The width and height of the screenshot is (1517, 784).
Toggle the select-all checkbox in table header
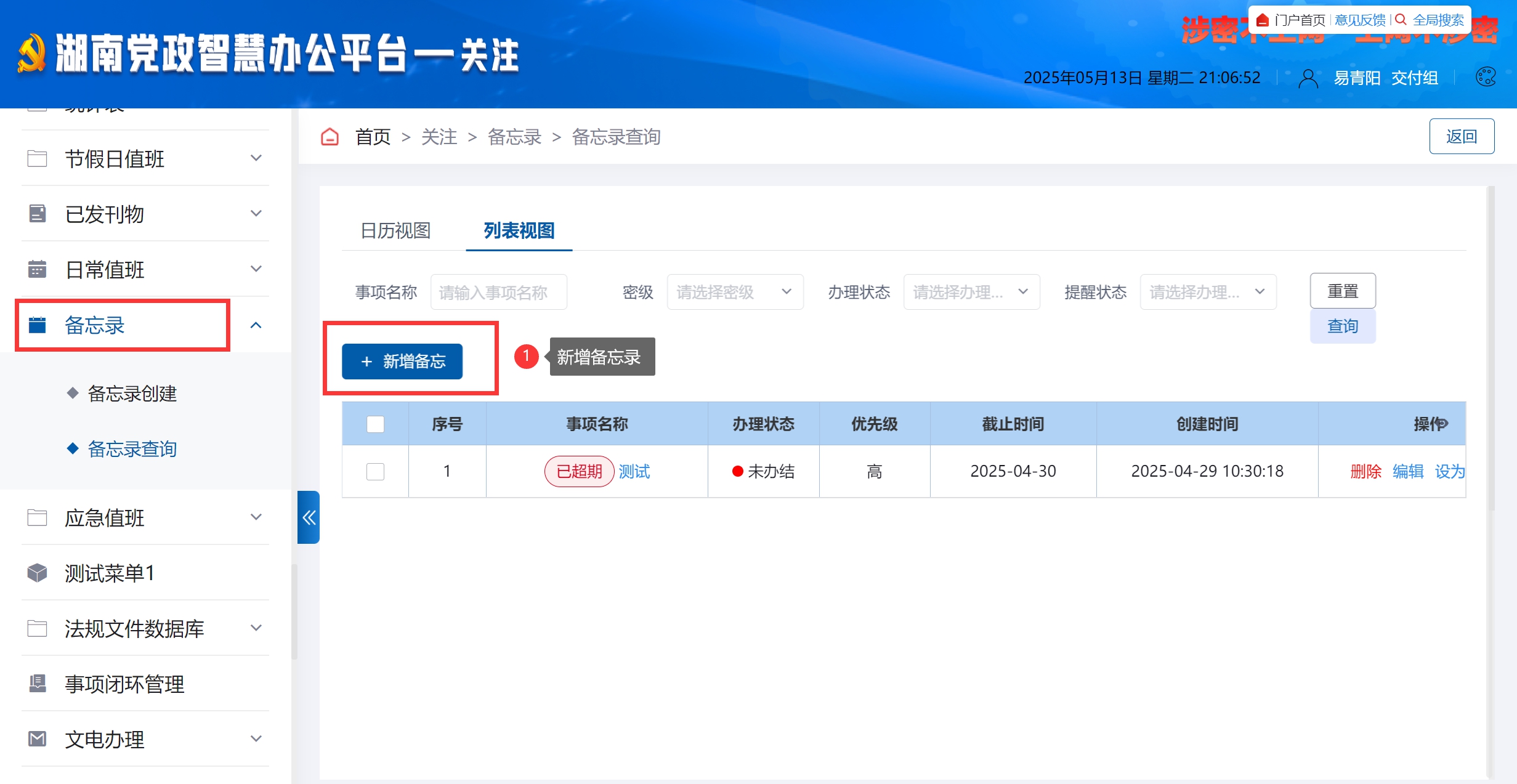[x=375, y=424]
